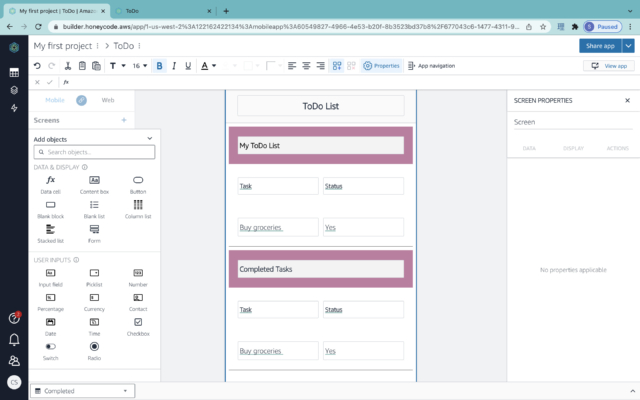Click the Cut scissors icon
The image size is (640, 400).
pyautogui.click(x=68, y=66)
